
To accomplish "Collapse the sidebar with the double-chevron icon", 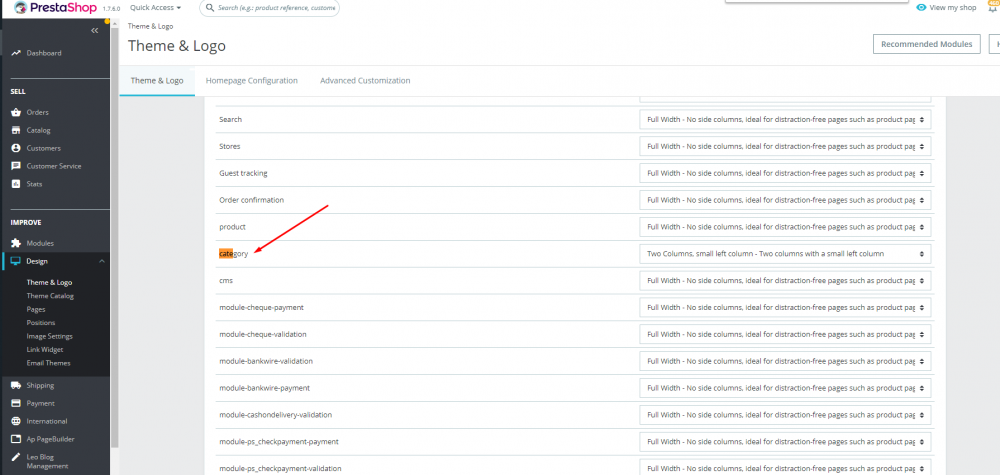I will pyautogui.click(x=94, y=31).
